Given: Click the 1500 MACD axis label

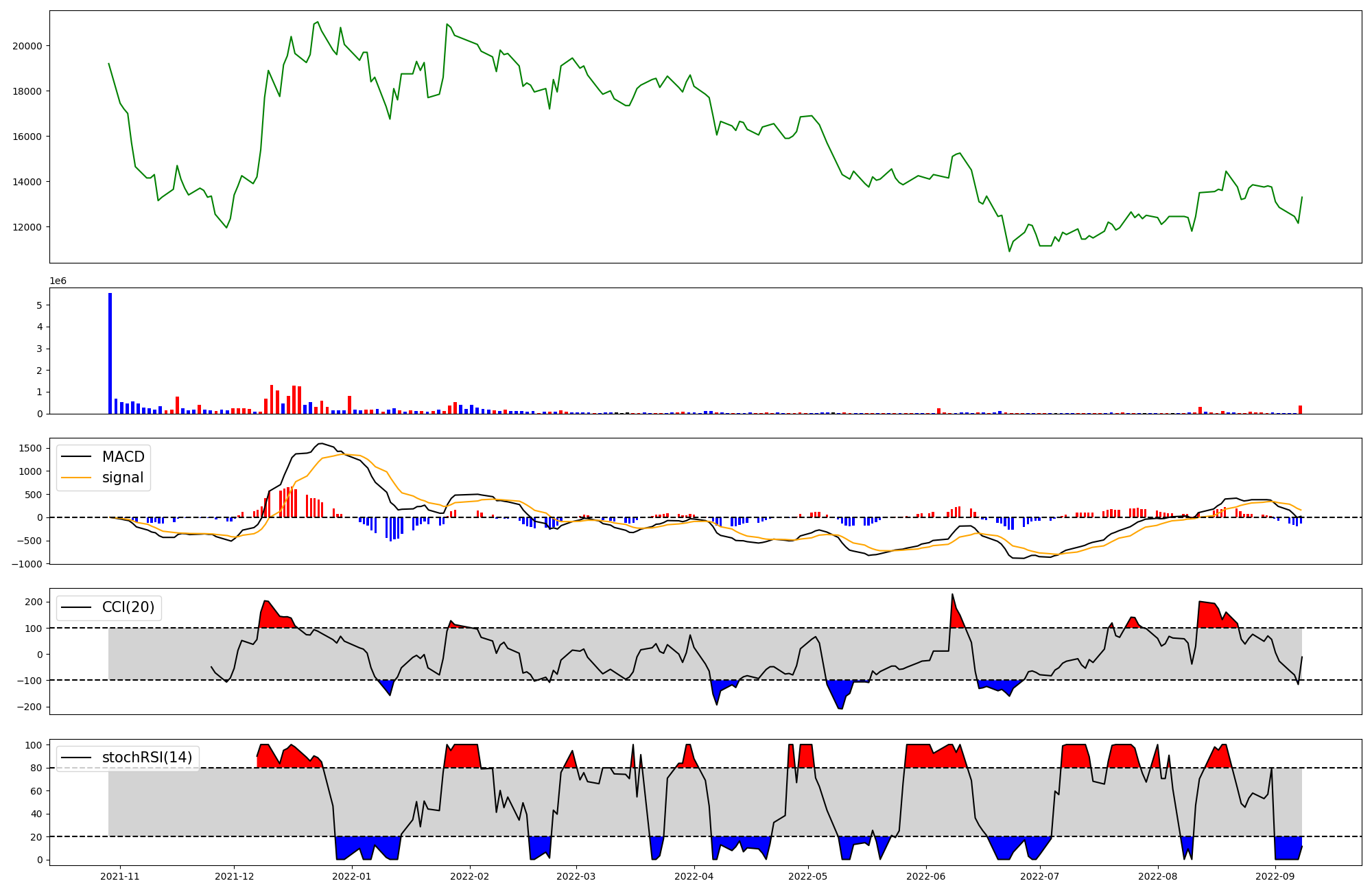Looking at the screenshot, I should (31, 448).
